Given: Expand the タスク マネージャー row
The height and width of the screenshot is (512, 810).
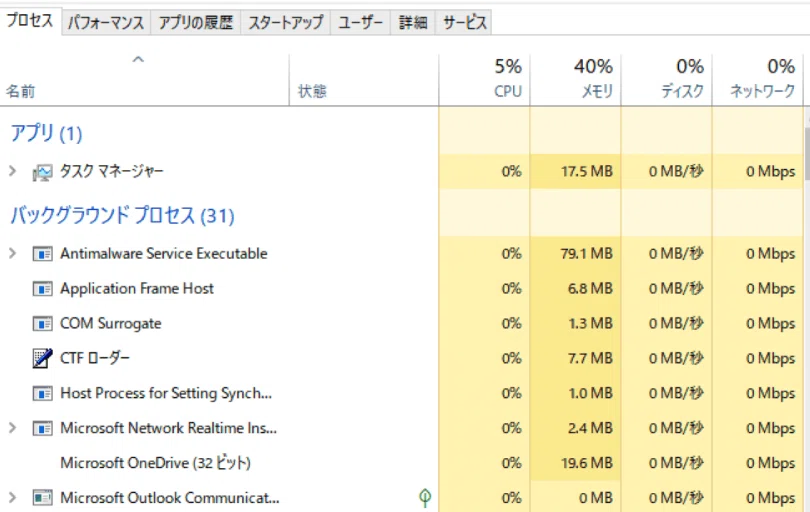Looking at the screenshot, I should (x=13, y=171).
